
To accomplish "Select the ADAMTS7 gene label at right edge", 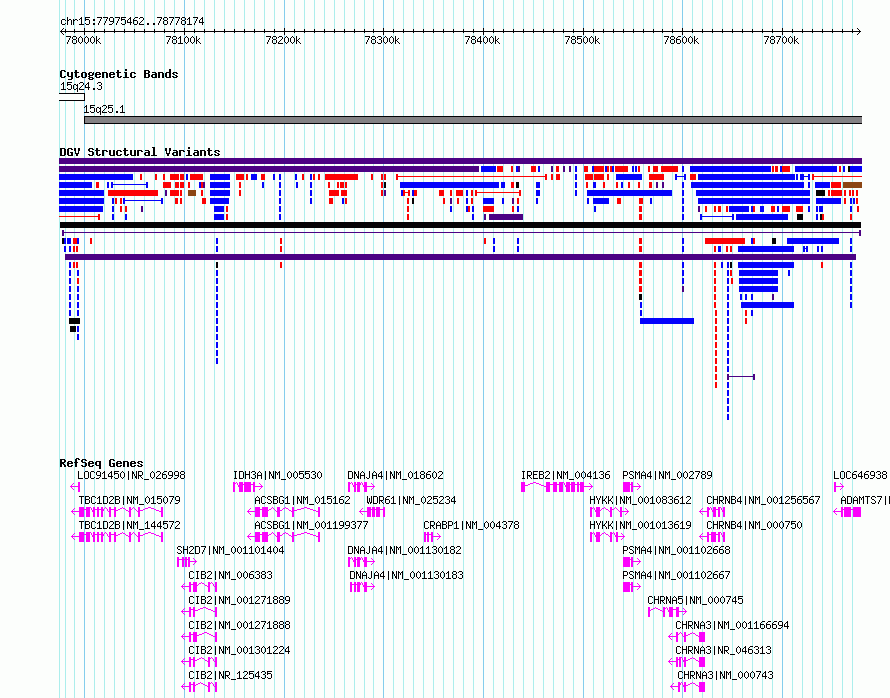I will 865,500.
